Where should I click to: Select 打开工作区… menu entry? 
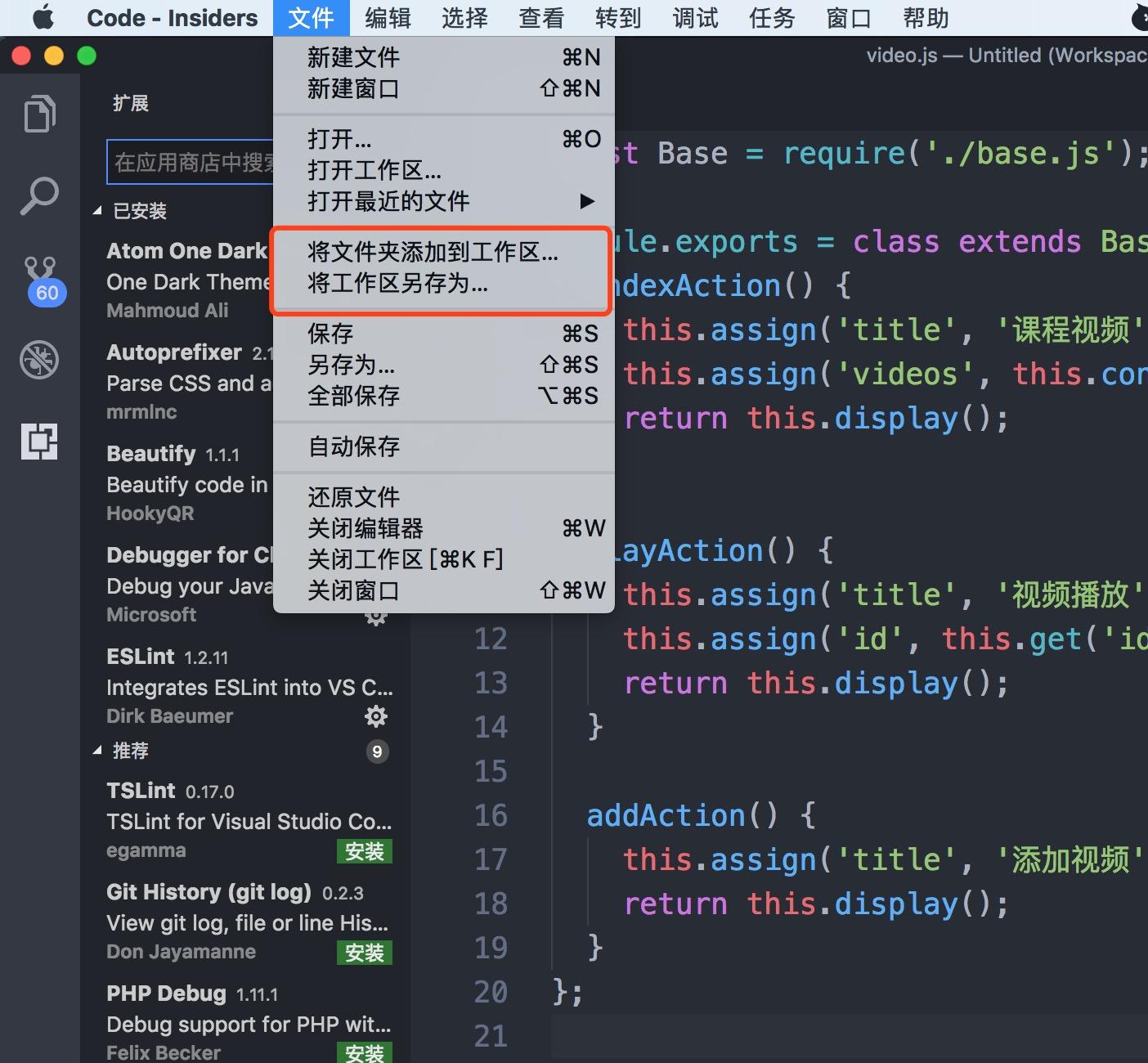[x=444, y=170]
